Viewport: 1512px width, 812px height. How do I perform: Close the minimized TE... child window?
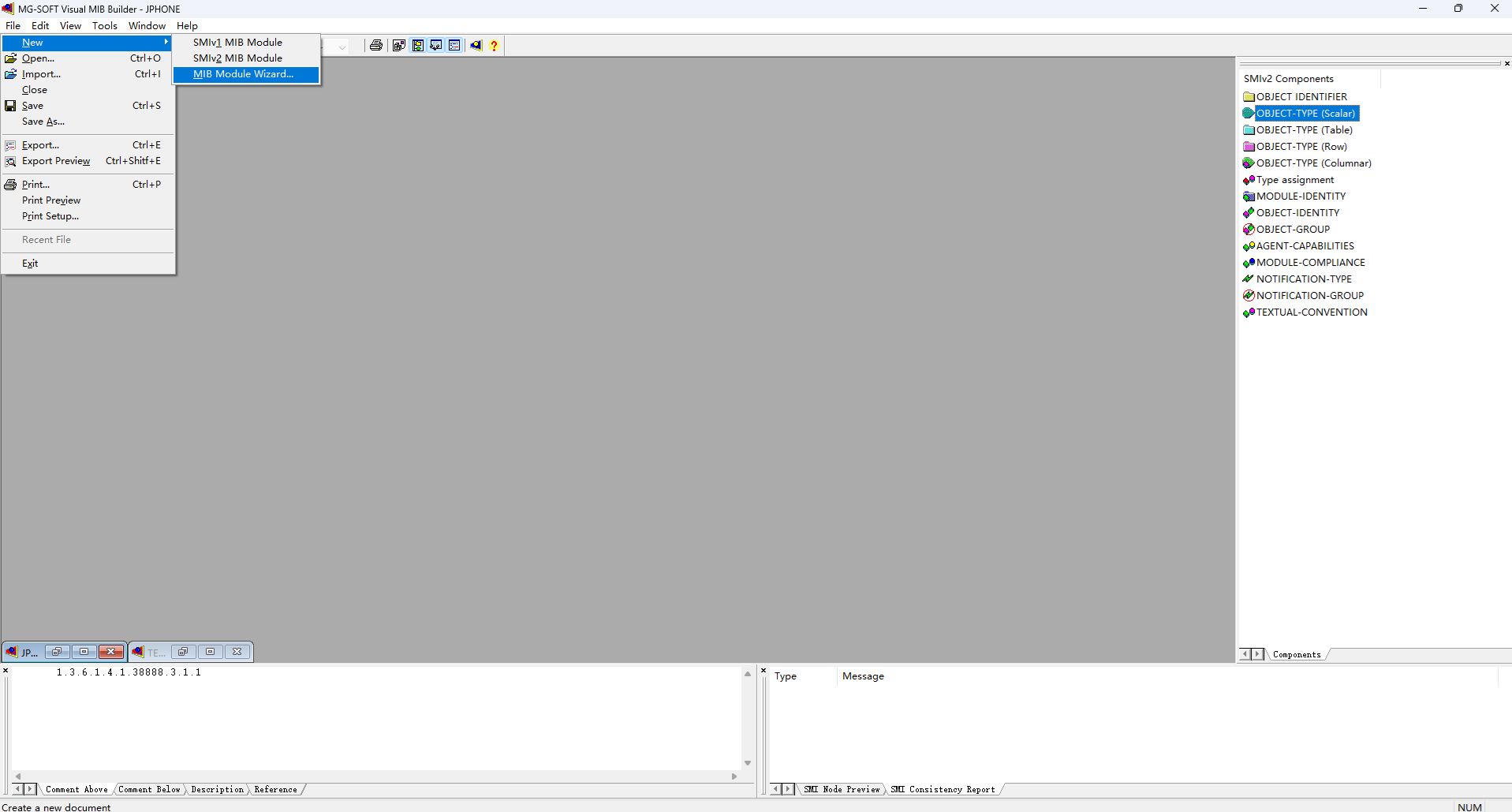(237, 652)
